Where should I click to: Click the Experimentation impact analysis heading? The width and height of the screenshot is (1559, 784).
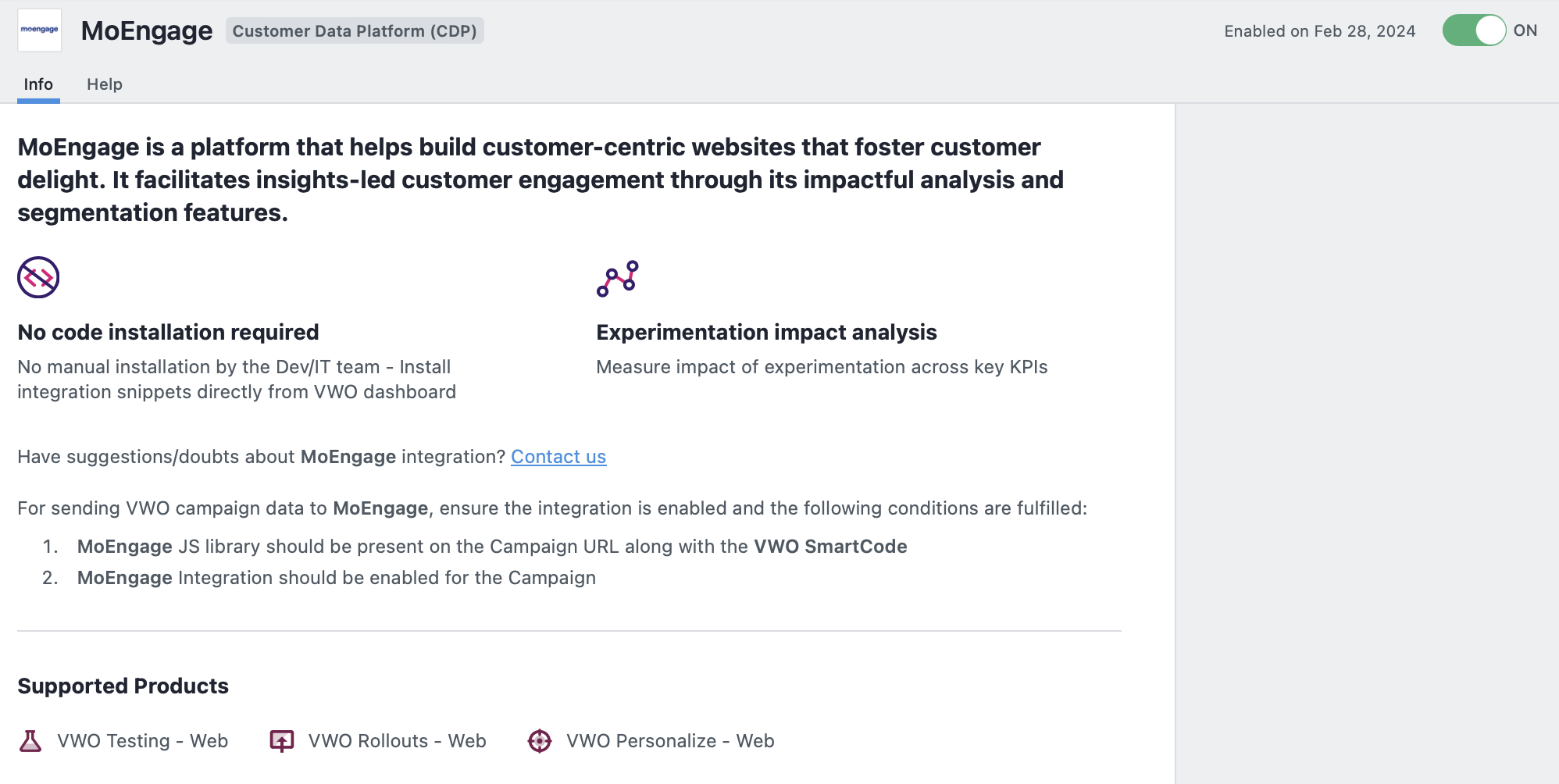(766, 333)
